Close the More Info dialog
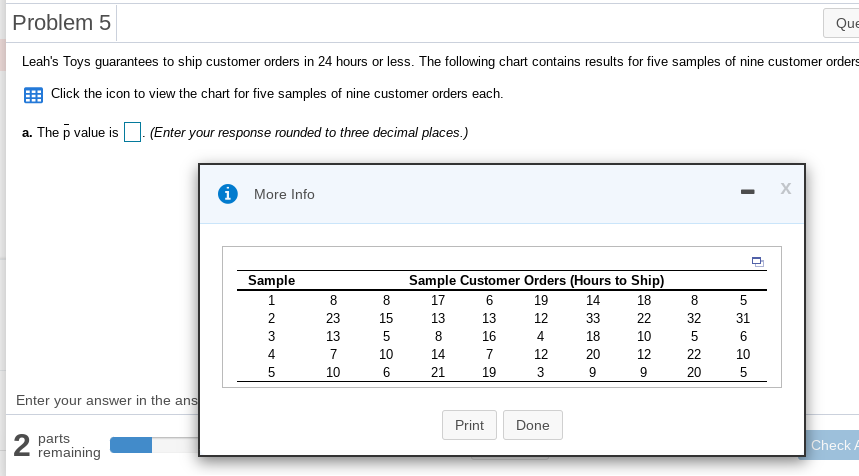The width and height of the screenshot is (859, 476). click(785, 189)
